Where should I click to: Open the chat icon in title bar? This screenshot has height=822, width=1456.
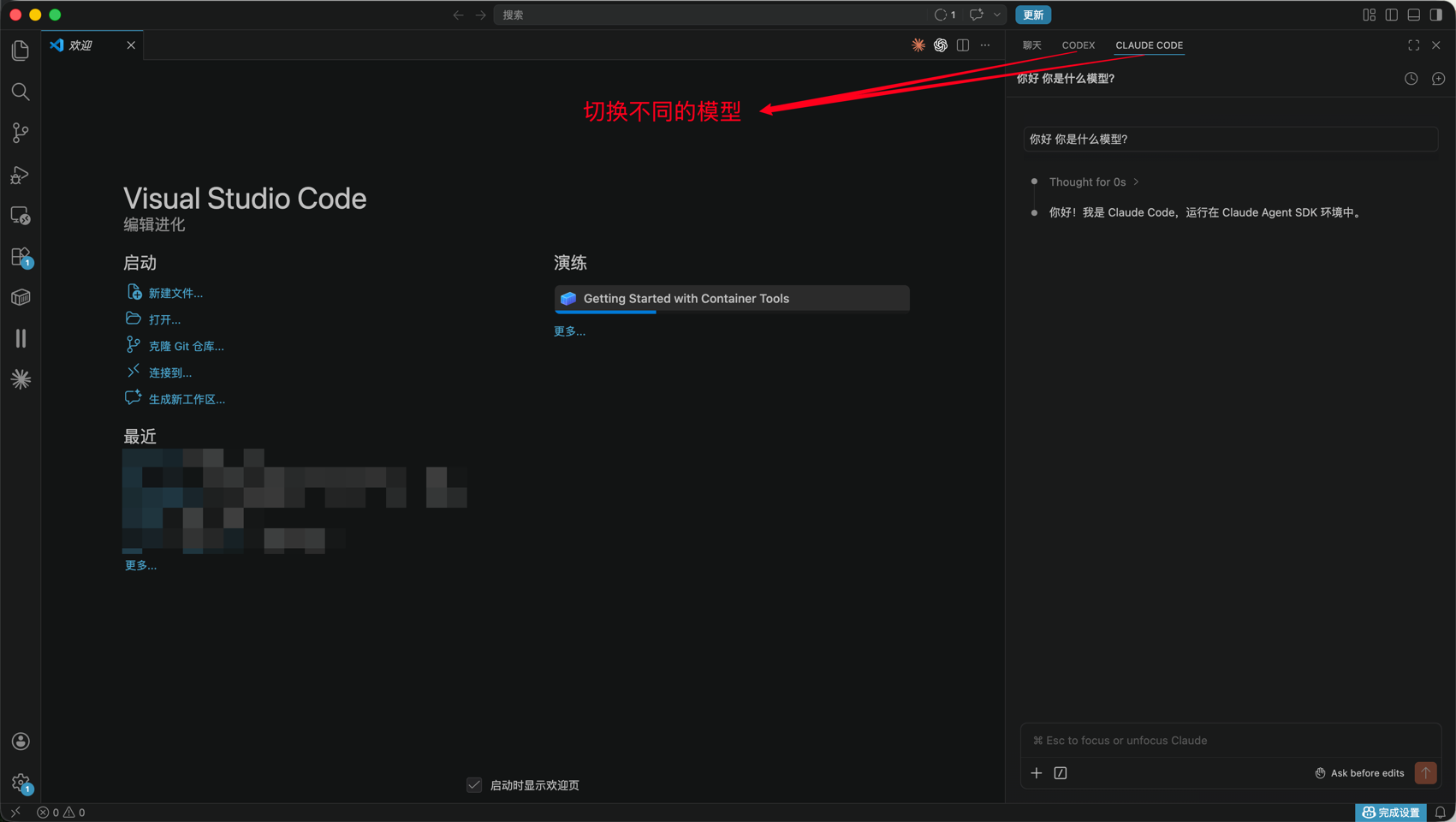977,15
